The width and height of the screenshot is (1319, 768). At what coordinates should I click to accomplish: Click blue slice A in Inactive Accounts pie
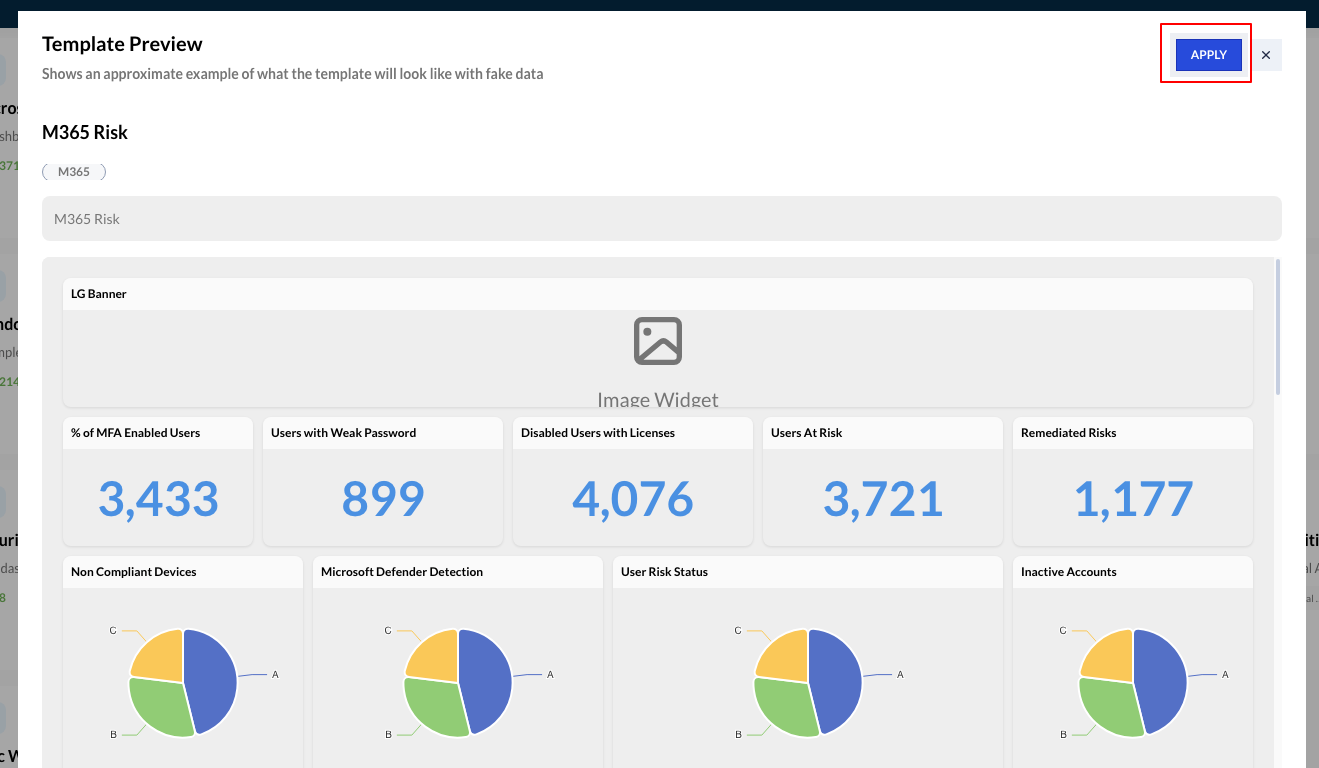point(1162,680)
